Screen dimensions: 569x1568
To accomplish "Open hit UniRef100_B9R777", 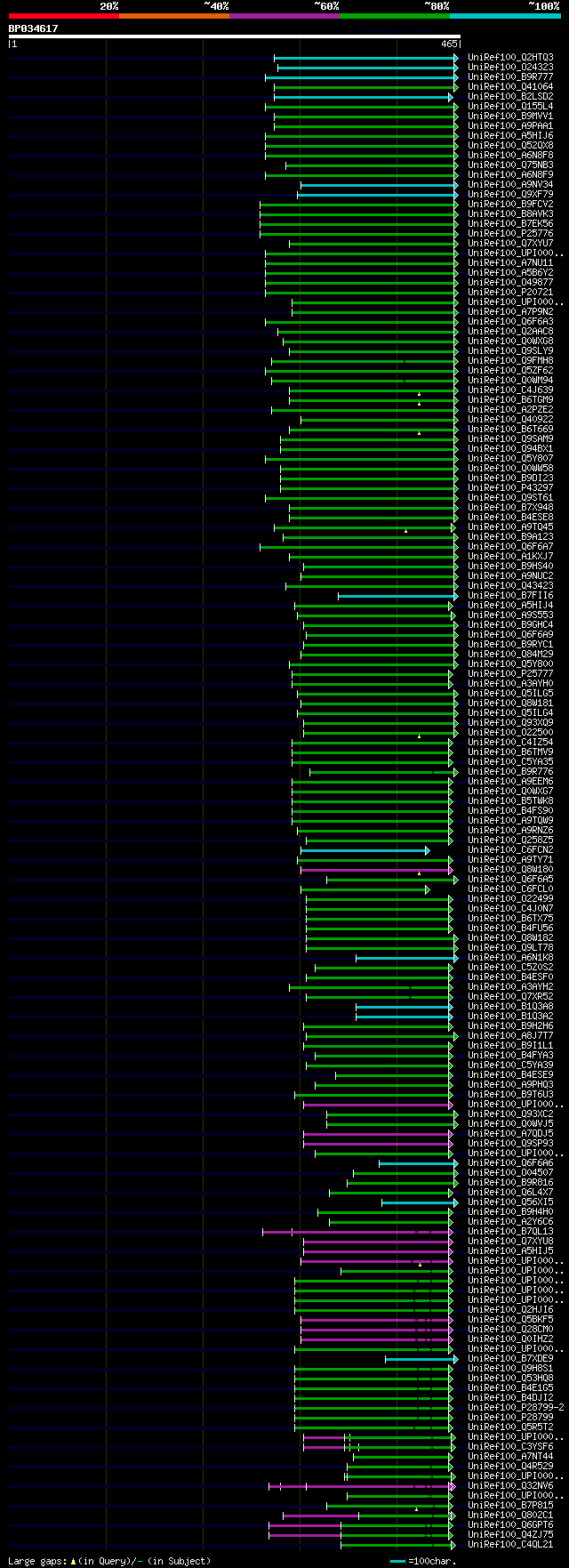I will click(x=510, y=76).
